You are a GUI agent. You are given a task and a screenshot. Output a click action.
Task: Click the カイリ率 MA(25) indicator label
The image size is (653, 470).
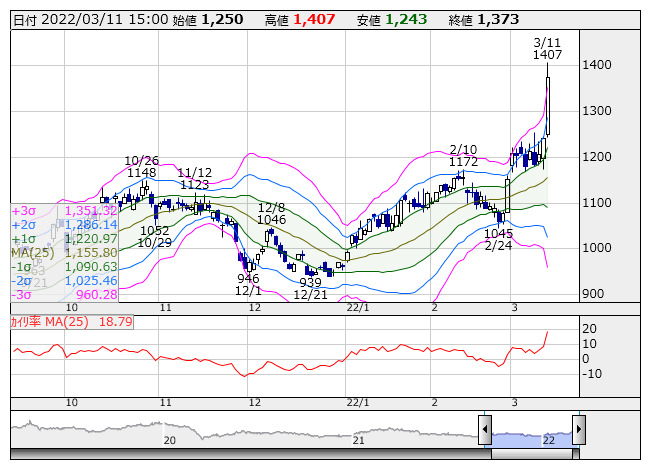[50, 322]
